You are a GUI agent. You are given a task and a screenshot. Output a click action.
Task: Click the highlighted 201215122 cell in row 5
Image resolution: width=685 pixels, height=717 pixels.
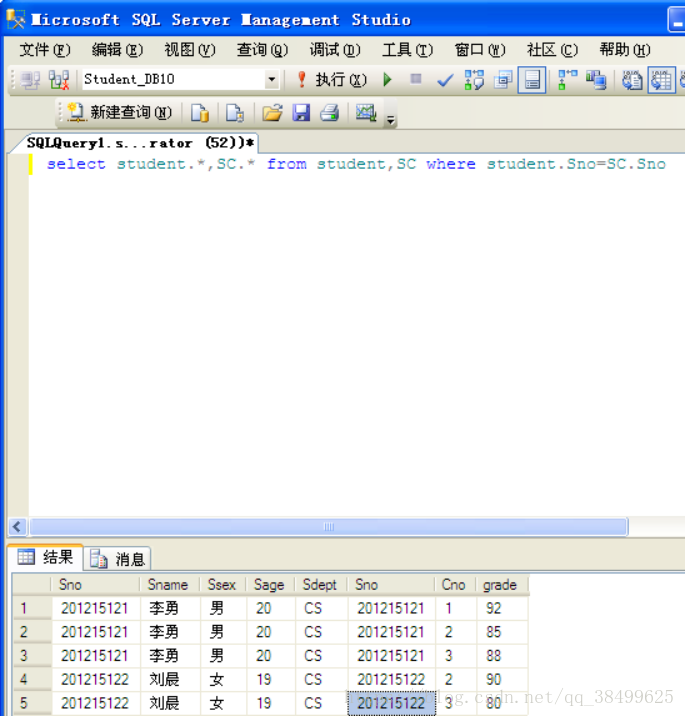[x=391, y=703]
